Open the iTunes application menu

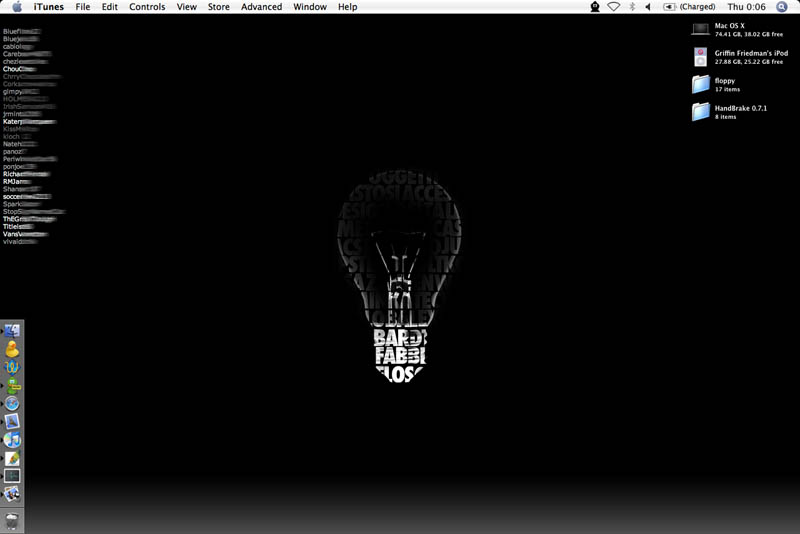point(49,7)
